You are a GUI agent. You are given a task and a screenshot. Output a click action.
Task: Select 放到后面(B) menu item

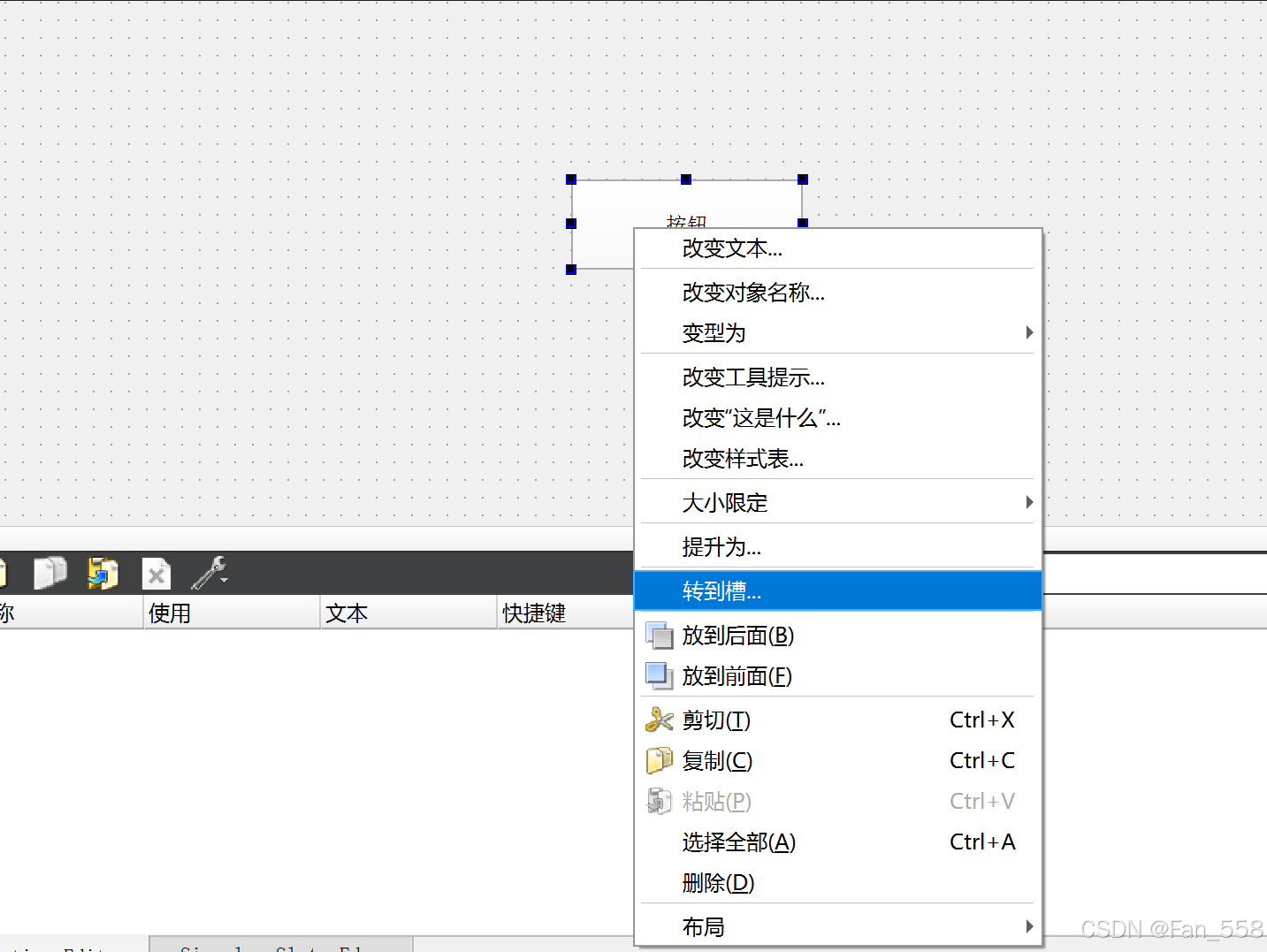pyautogui.click(x=838, y=636)
